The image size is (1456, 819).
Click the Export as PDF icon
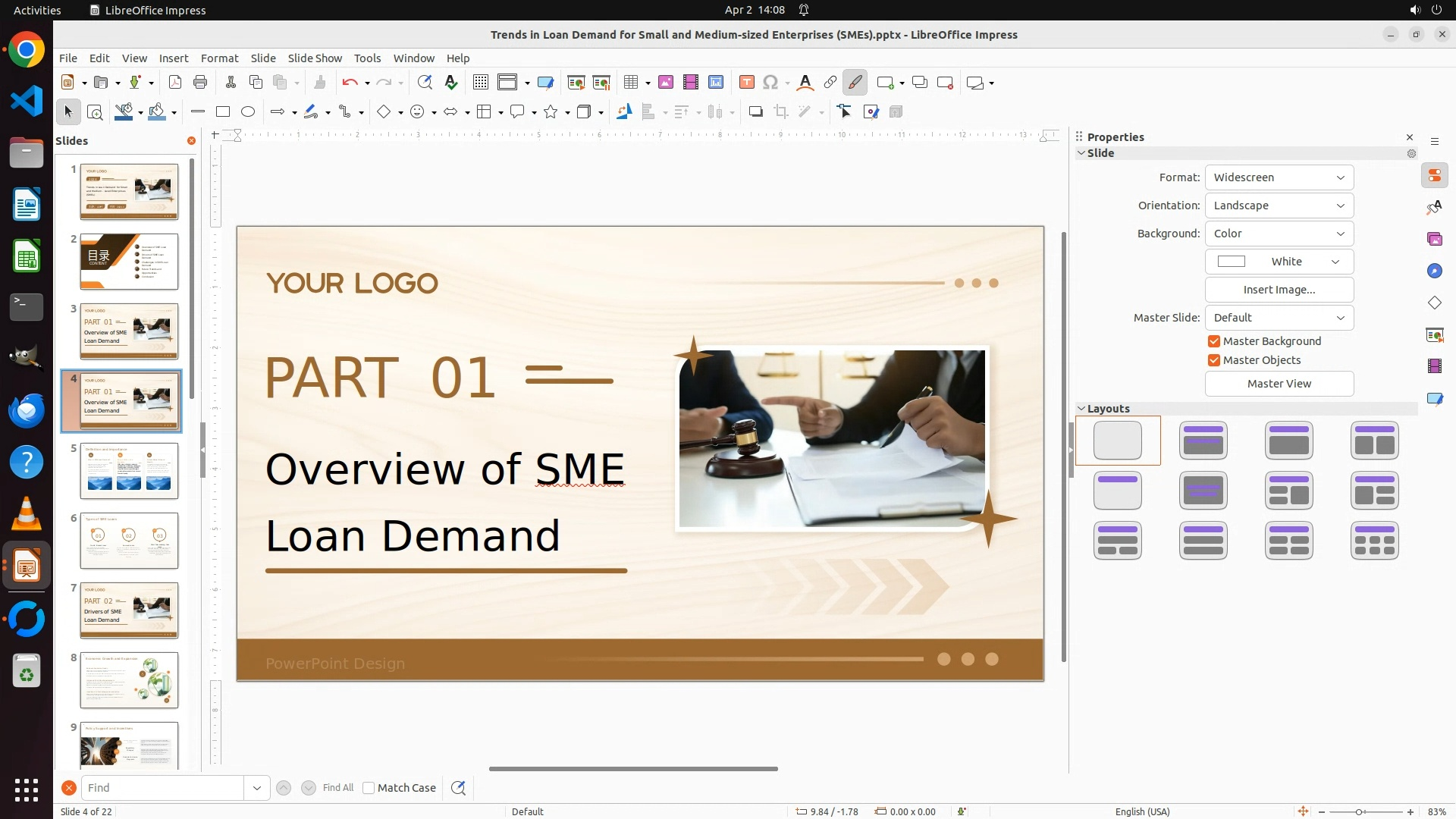(x=175, y=83)
